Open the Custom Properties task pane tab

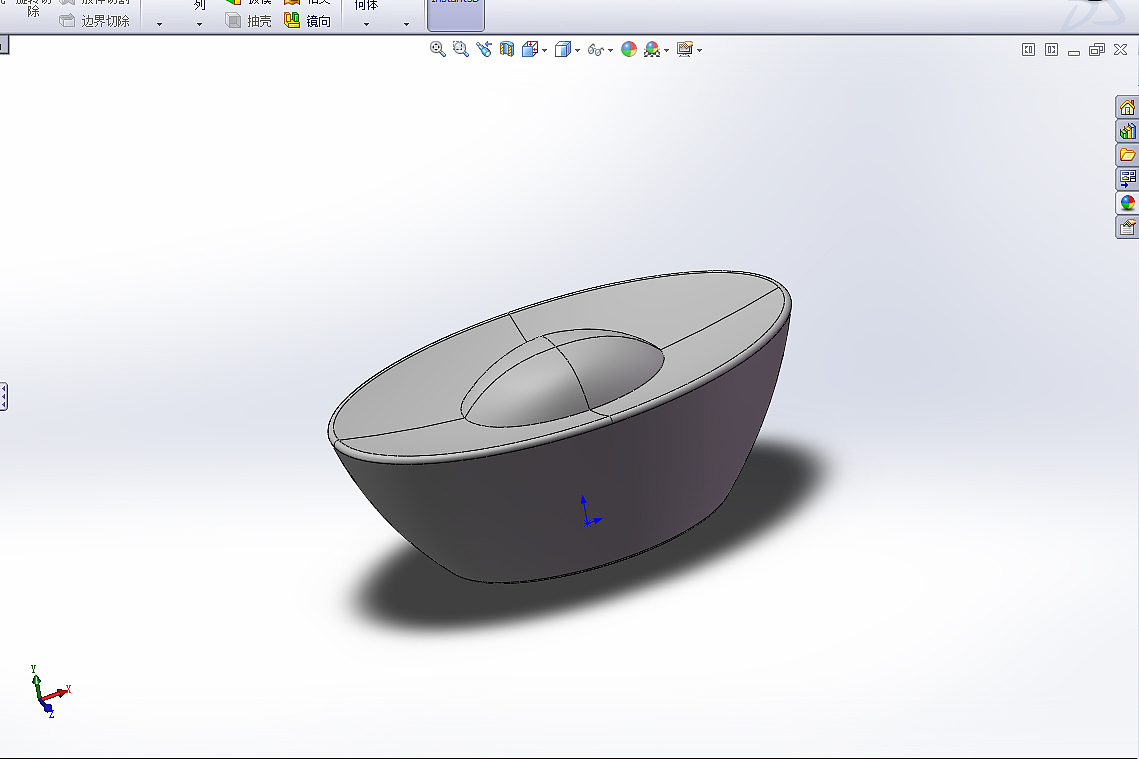point(1127,227)
